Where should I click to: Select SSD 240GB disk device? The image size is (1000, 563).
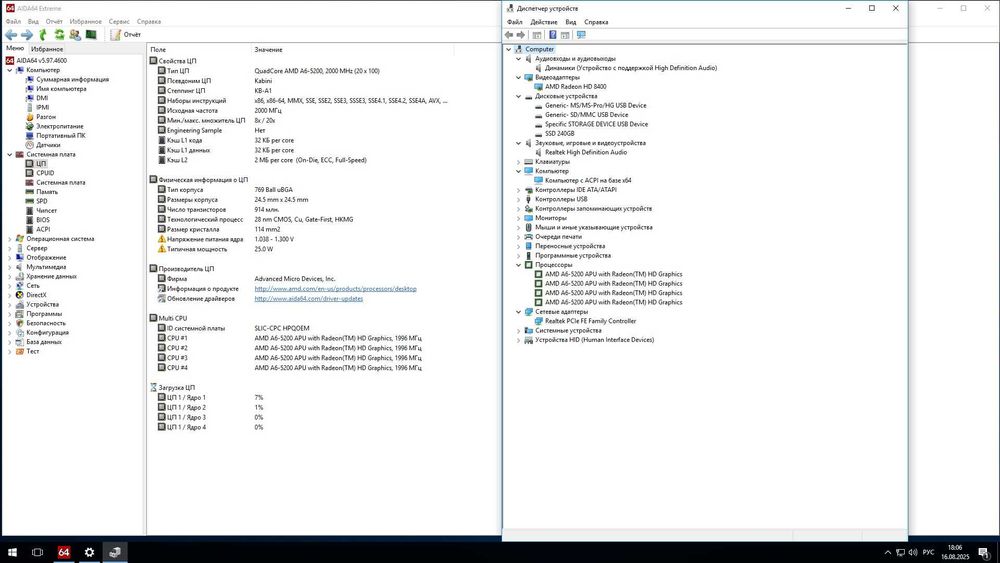pyautogui.click(x=559, y=134)
